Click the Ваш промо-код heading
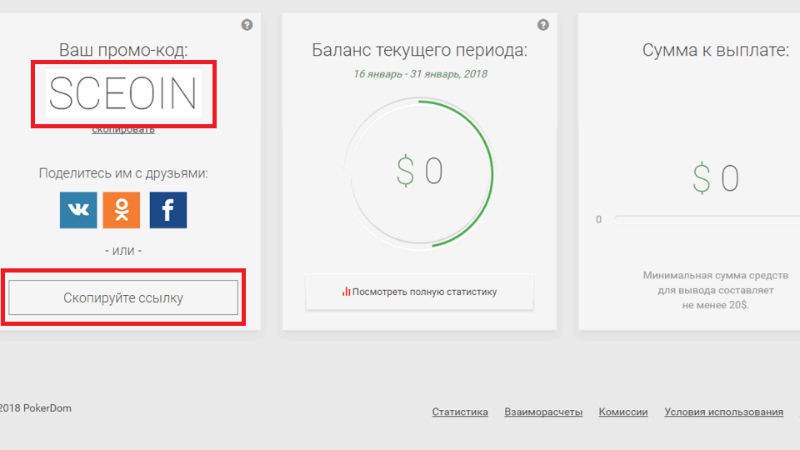The width and height of the screenshot is (800, 450). [x=123, y=50]
